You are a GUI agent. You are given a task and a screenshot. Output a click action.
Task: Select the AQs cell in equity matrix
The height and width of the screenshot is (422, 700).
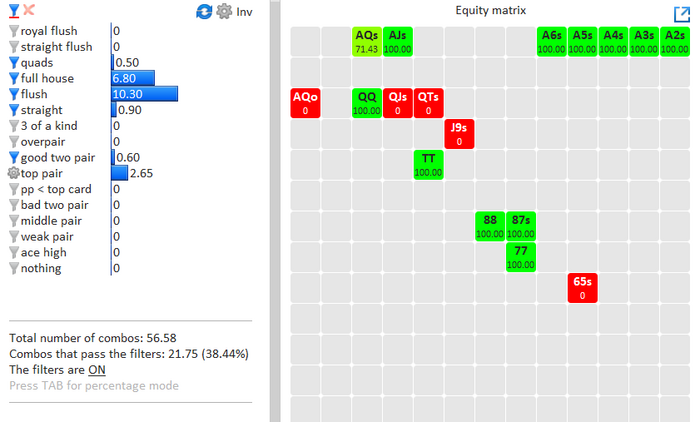[x=367, y=41]
